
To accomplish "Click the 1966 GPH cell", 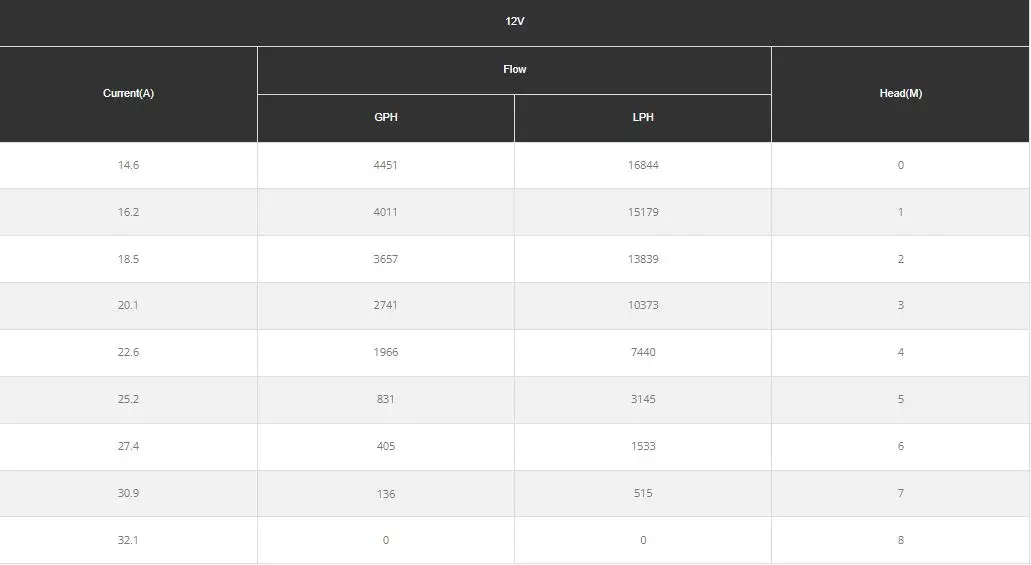I will [x=385, y=352].
